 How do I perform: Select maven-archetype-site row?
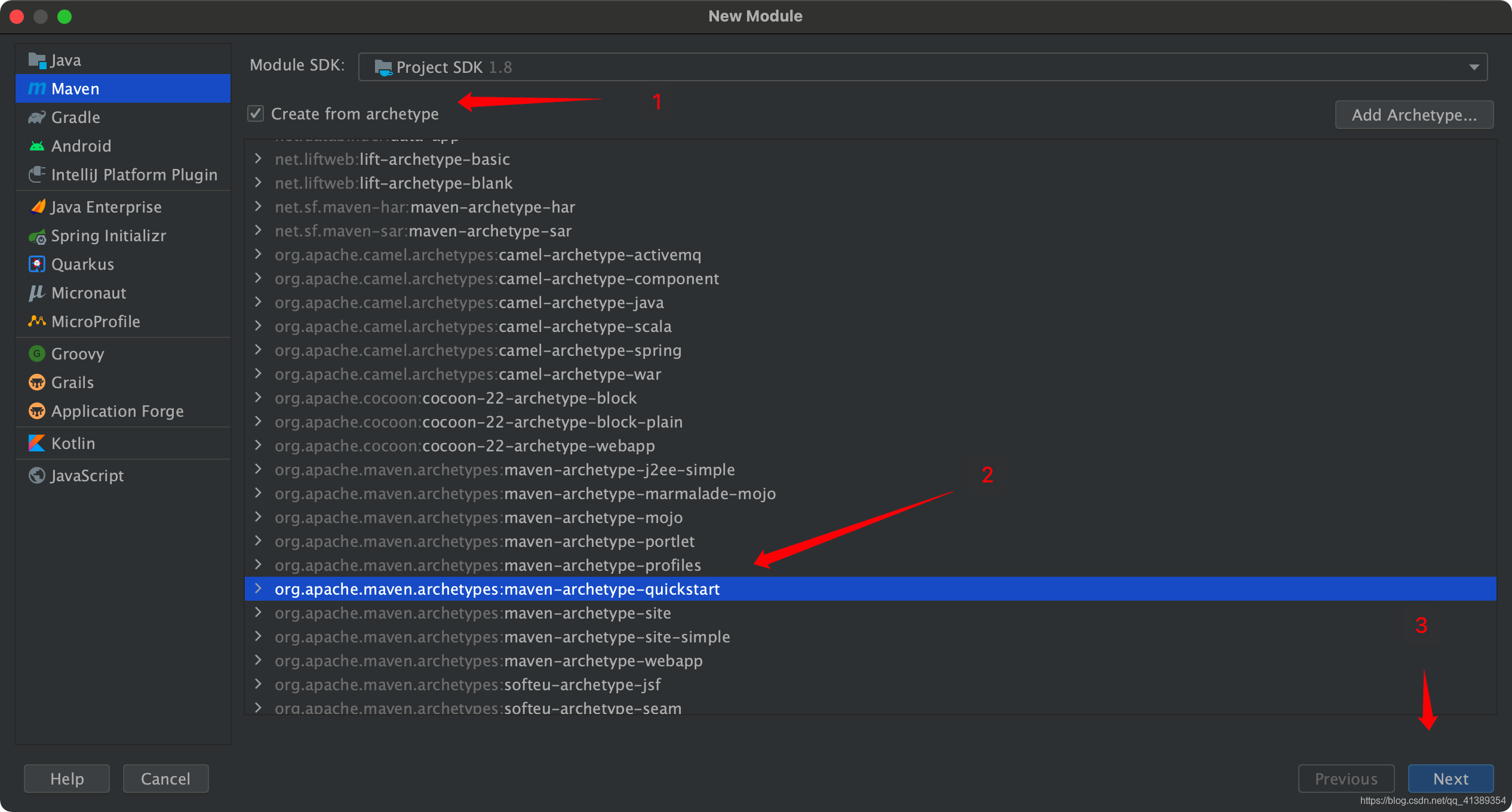tap(871, 613)
